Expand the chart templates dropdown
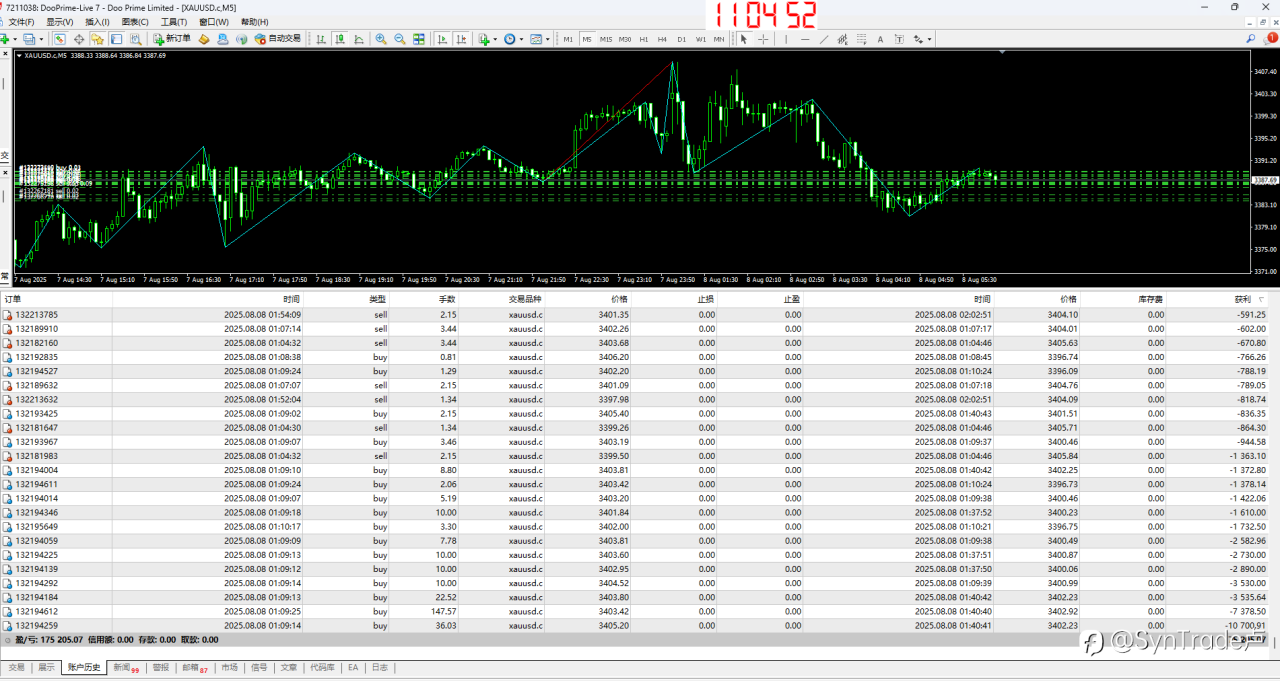This screenshot has height=681, width=1280. (x=548, y=39)
